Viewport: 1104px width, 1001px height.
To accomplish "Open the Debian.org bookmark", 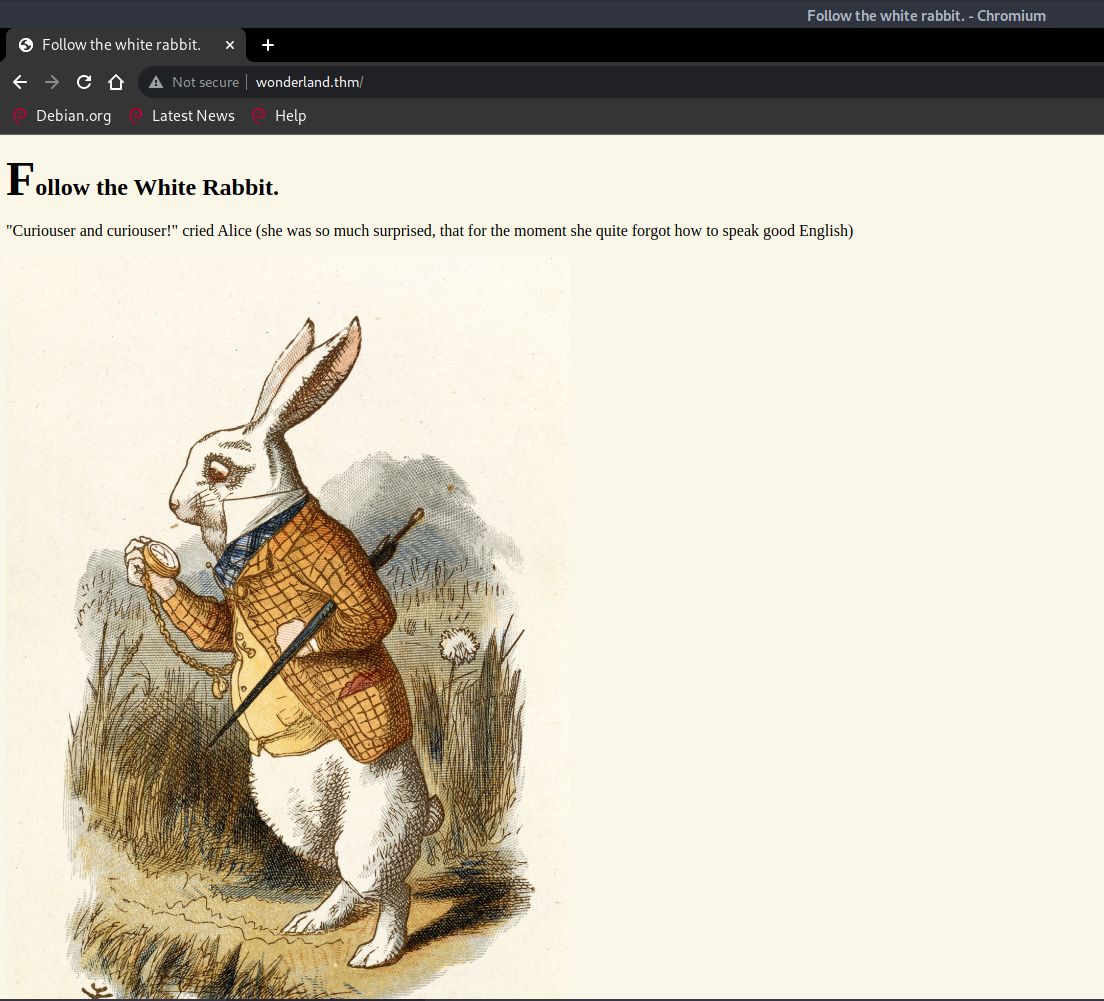I will 72,116.
